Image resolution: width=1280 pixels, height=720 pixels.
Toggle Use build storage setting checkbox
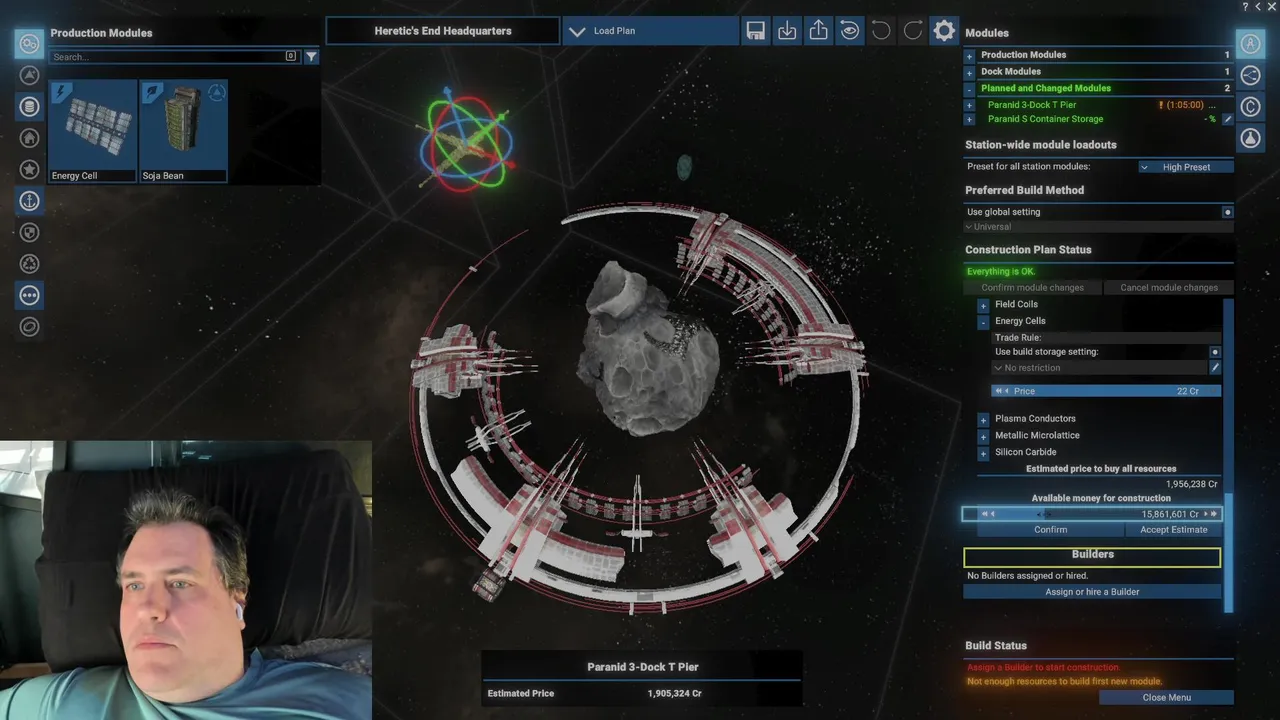[1216, 352]
